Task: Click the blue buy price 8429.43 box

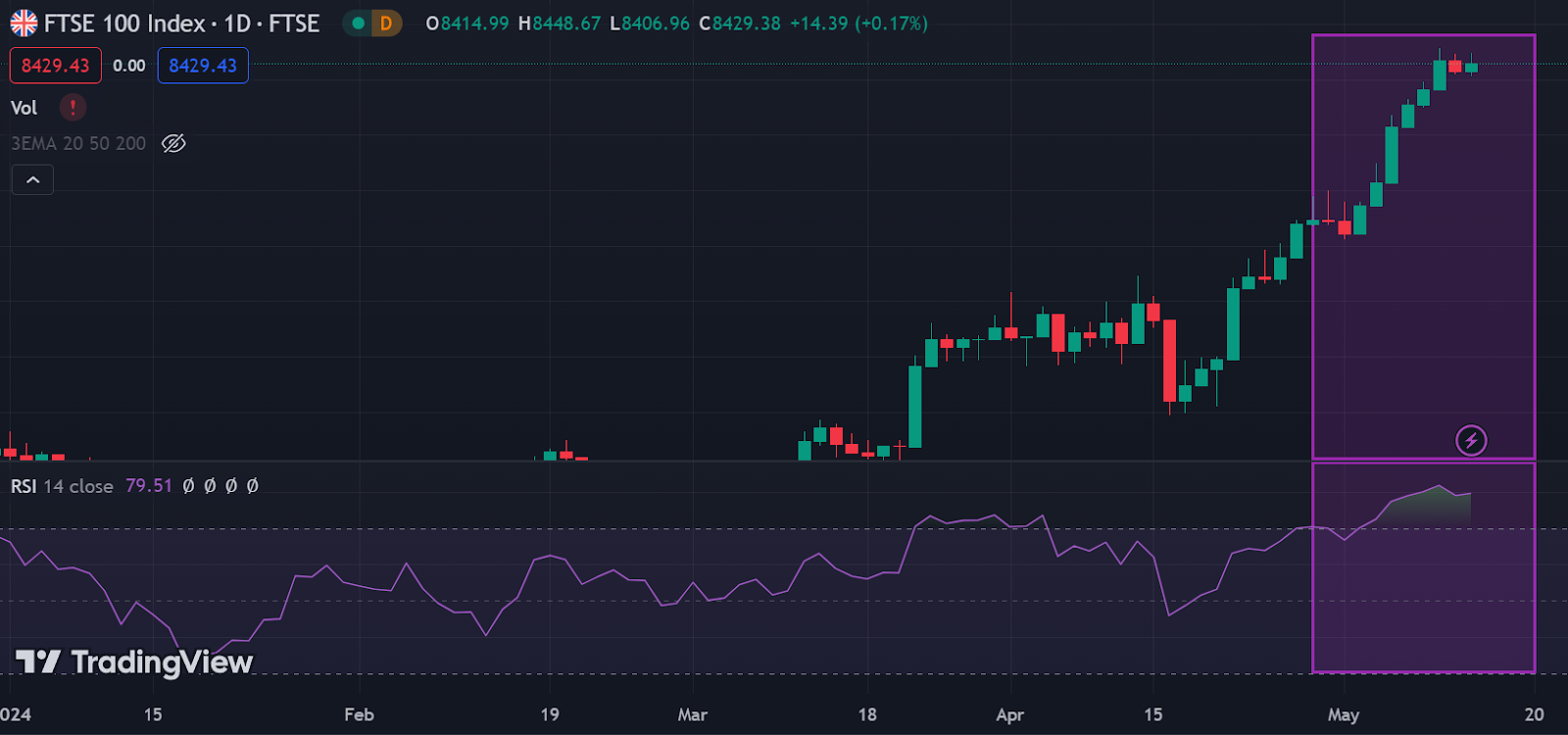Action: coord(203,66)
